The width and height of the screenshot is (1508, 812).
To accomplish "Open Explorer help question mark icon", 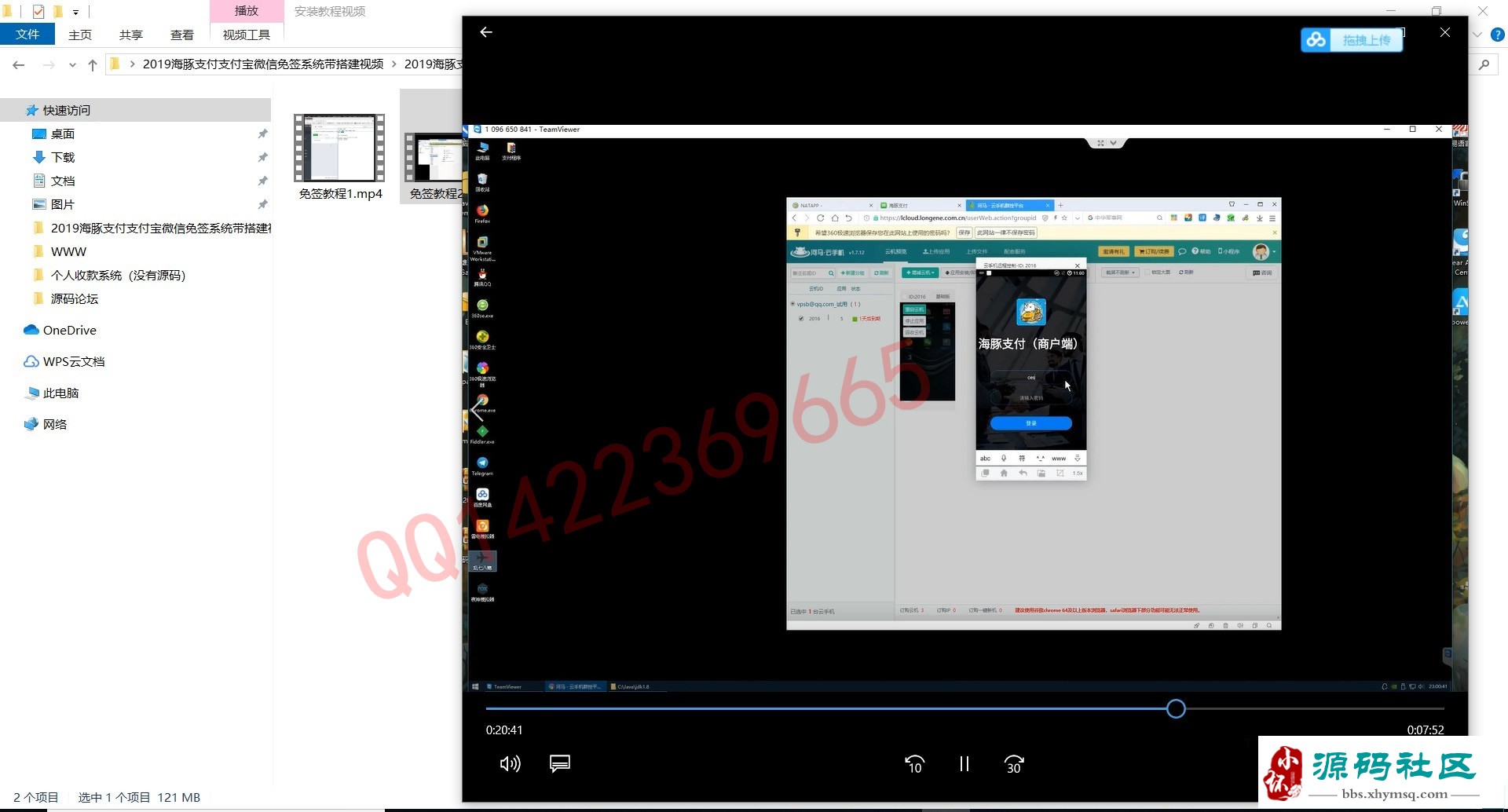I will coord(1498,35).
